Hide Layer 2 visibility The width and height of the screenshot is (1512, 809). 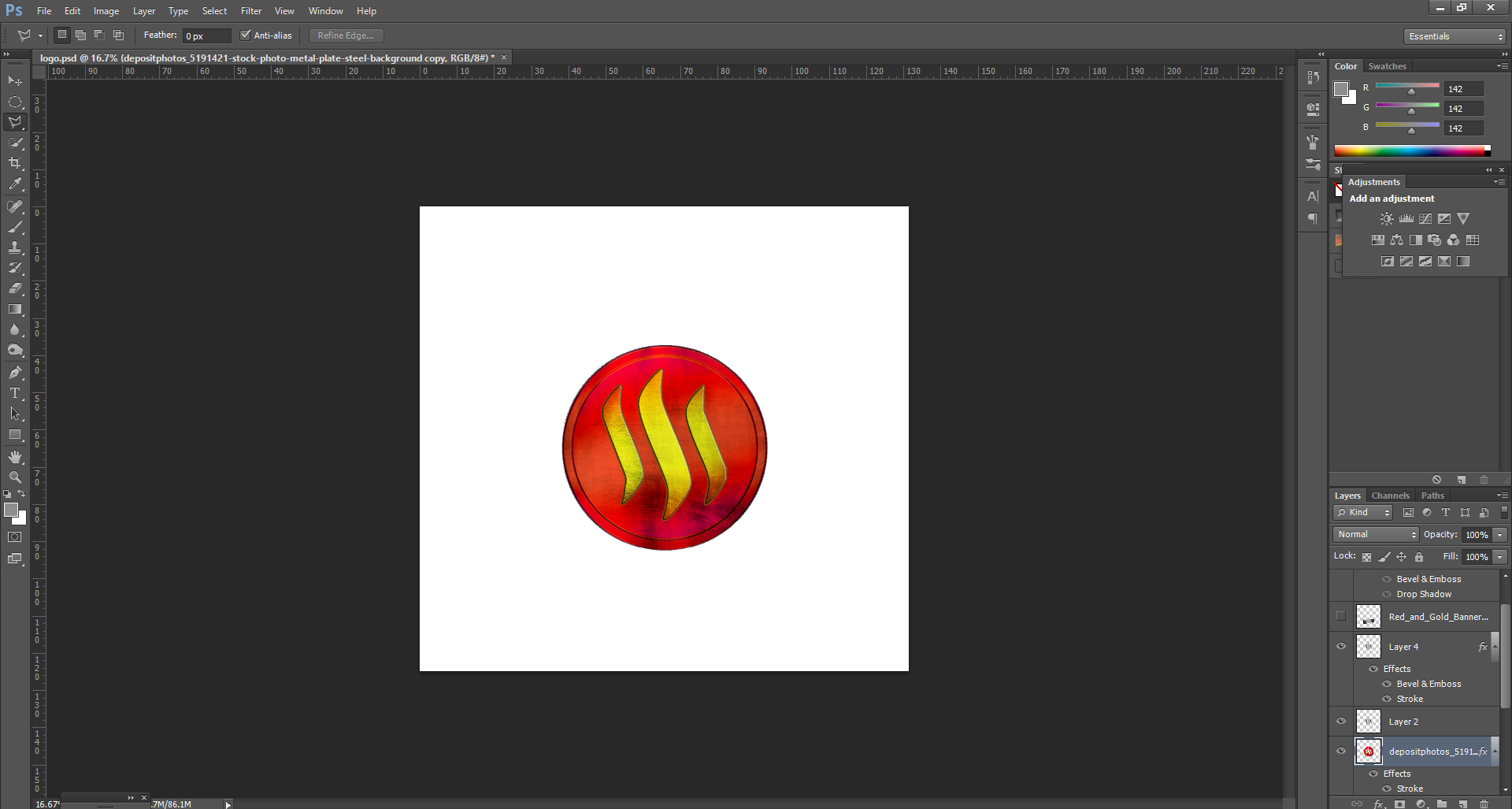point(1341,722)
